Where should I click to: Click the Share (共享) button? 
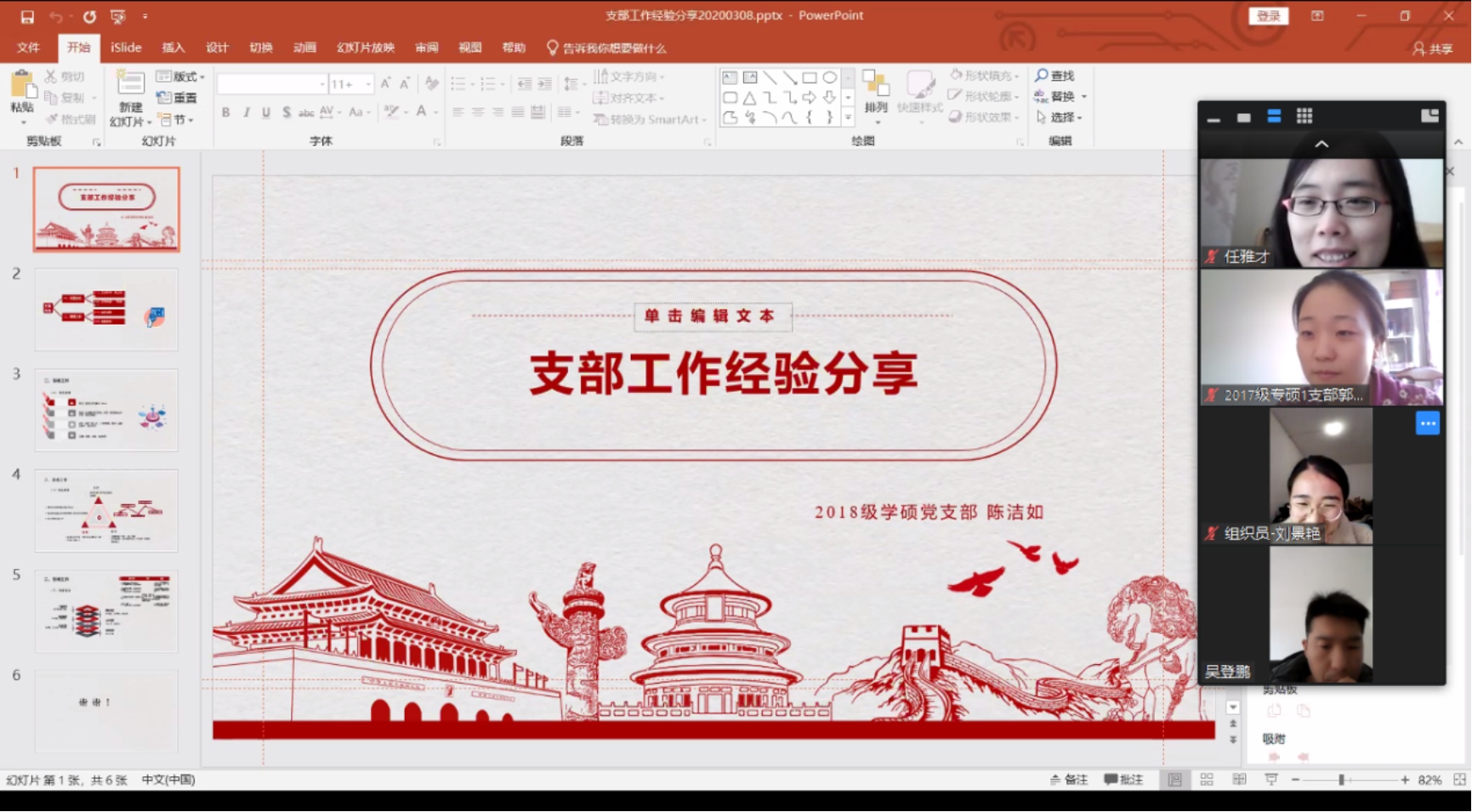point(1433,48)
